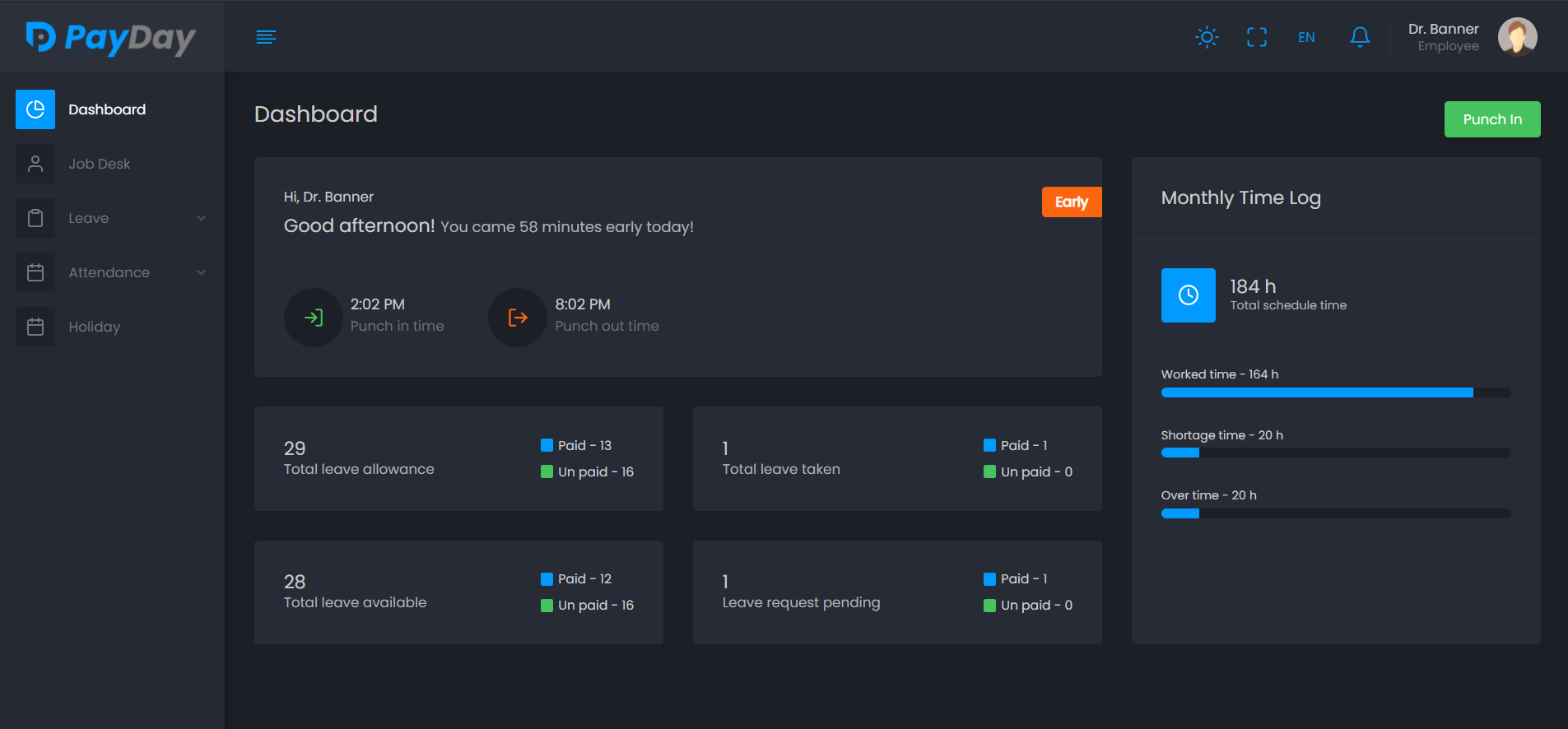Click the PayDay logo
Viewport: 1568px width, 729px height.
point(110,37)
